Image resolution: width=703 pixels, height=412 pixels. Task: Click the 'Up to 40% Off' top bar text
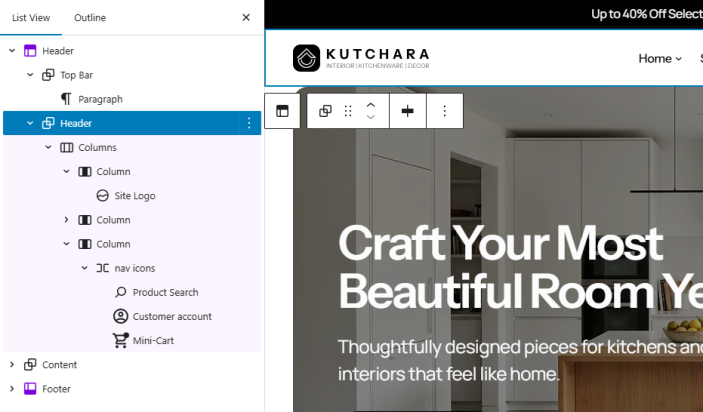(x=647, y=14)
